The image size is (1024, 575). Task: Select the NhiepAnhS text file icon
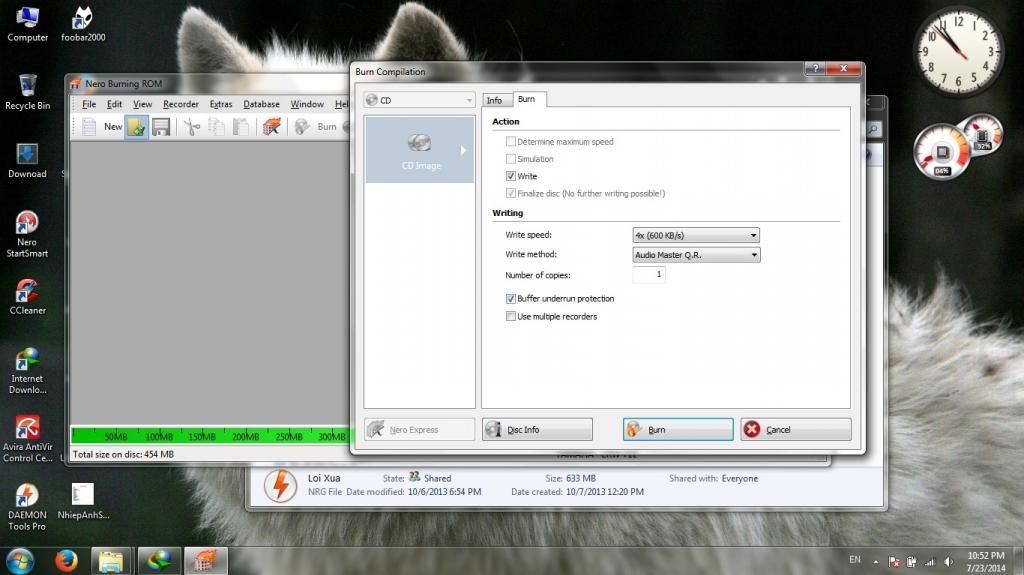pos(83,501)
